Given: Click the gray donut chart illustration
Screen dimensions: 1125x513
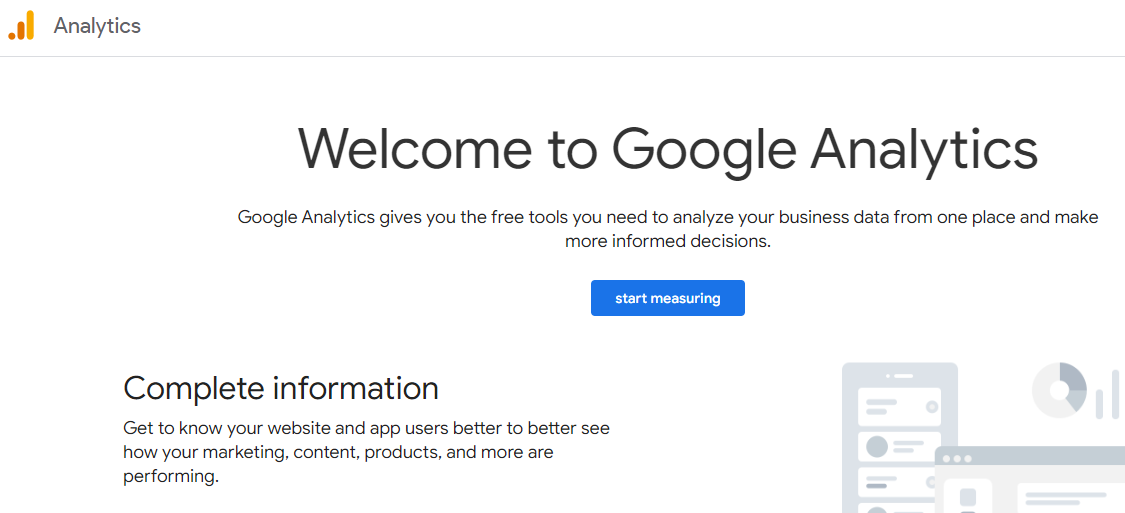Looking at the screenshot, I should 1060,390.
